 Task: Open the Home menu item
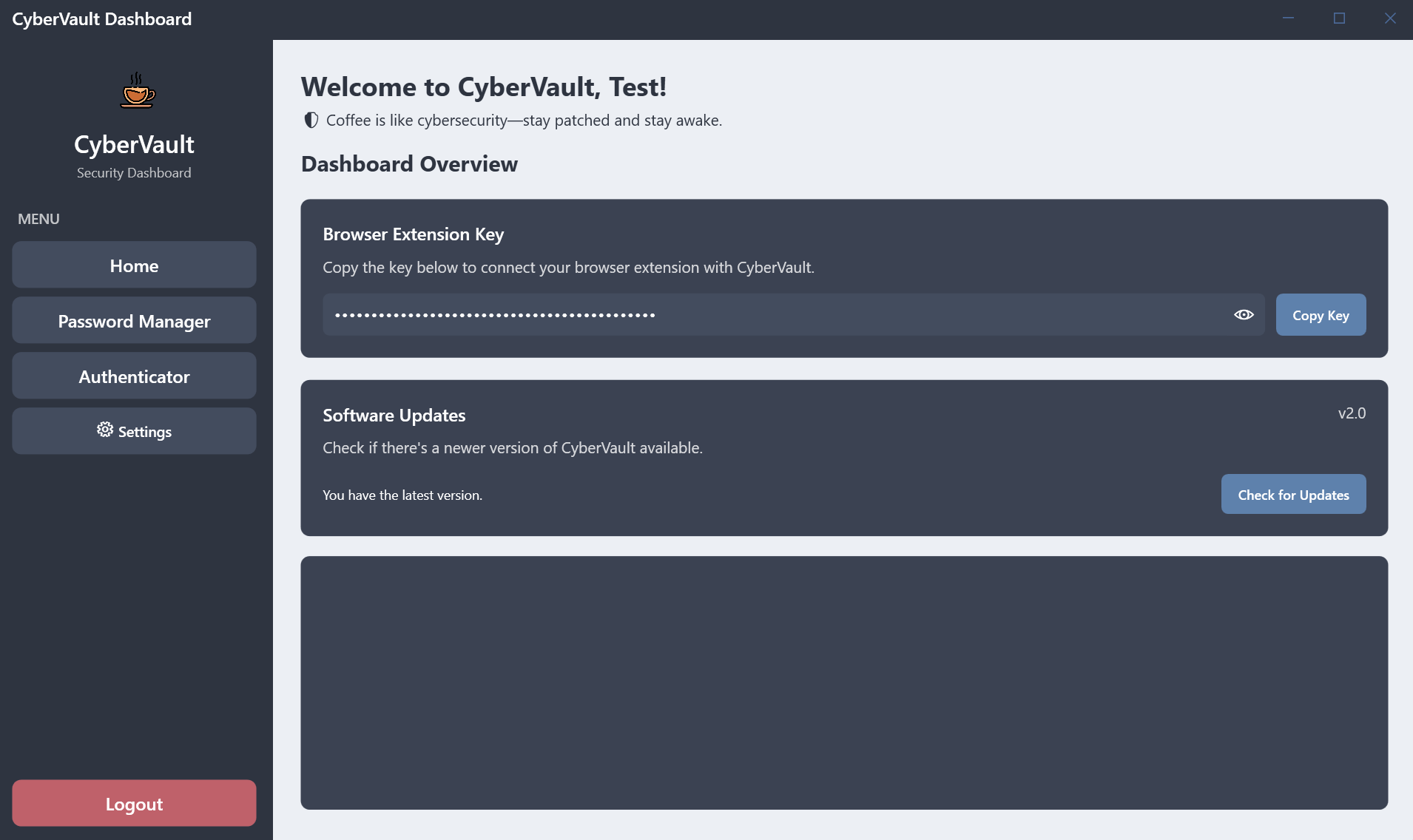click(x=134, y=265)
